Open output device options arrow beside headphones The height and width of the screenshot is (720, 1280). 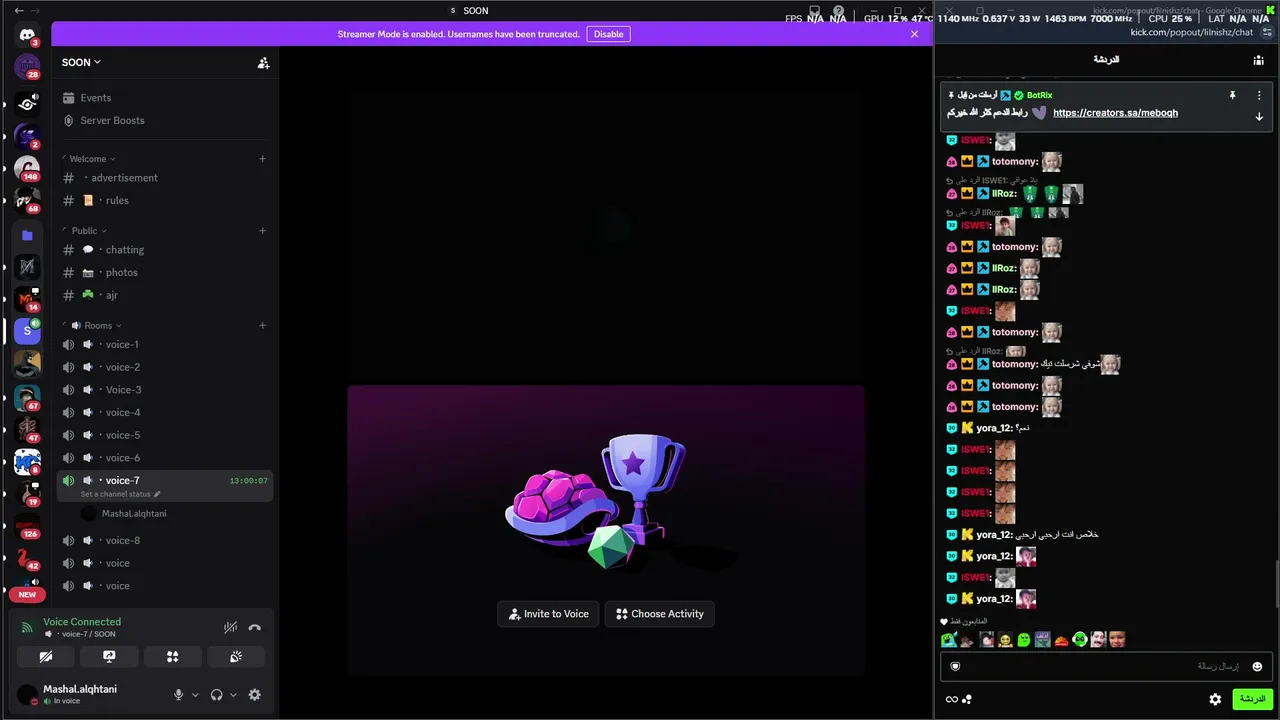point(233,695)
